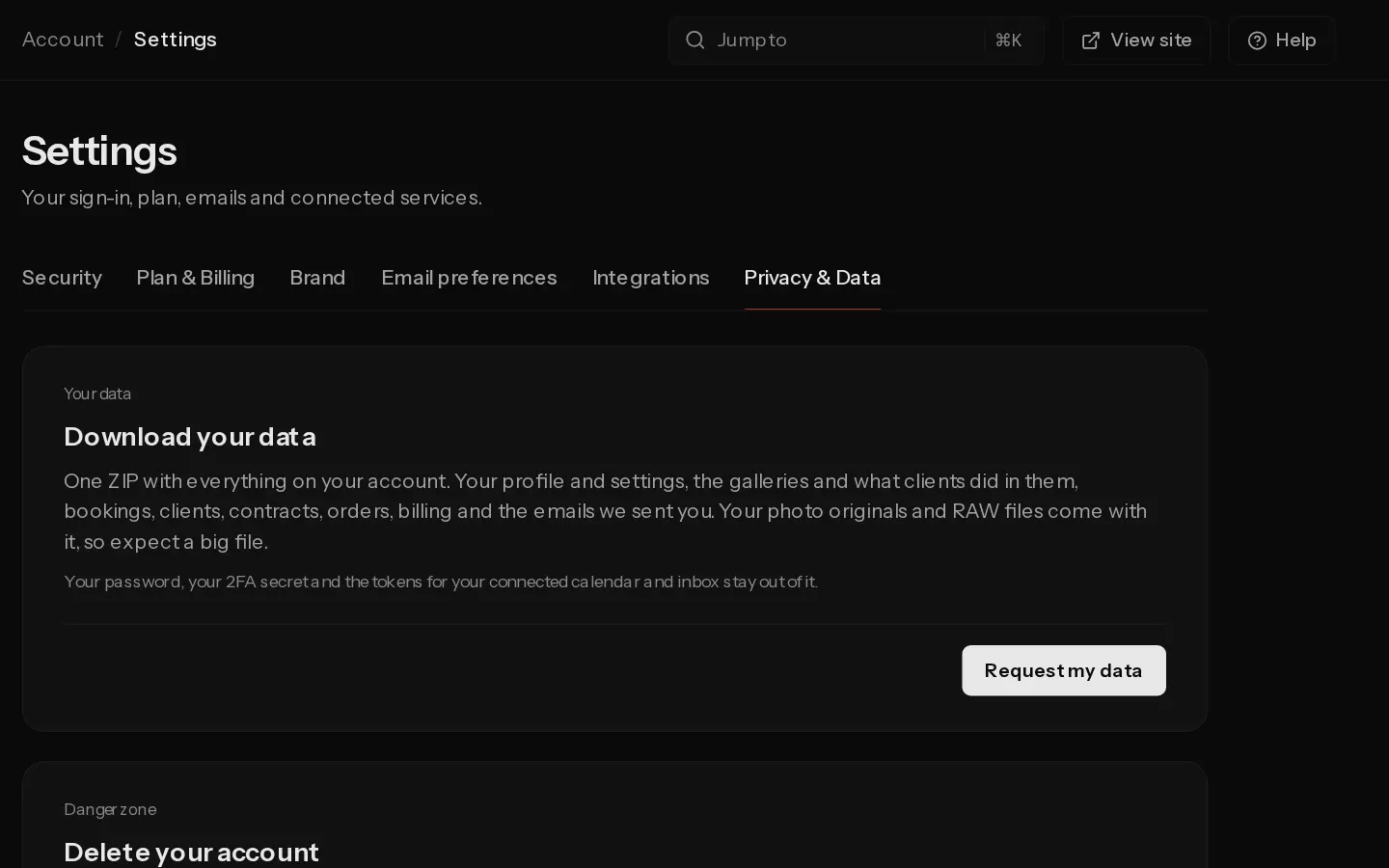Open the Integrations tab

tap(651, 278)
